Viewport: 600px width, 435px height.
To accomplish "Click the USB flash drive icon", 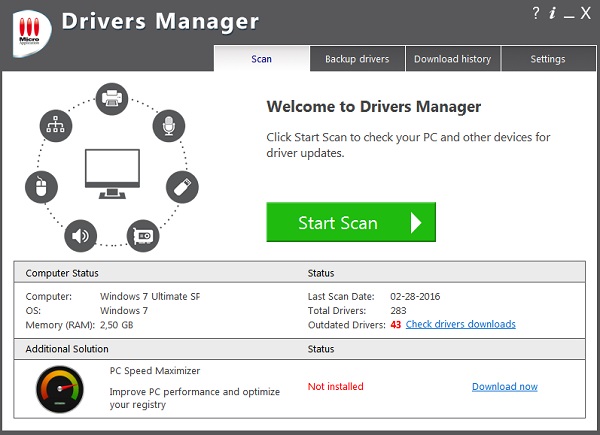I will click(182, 187).
